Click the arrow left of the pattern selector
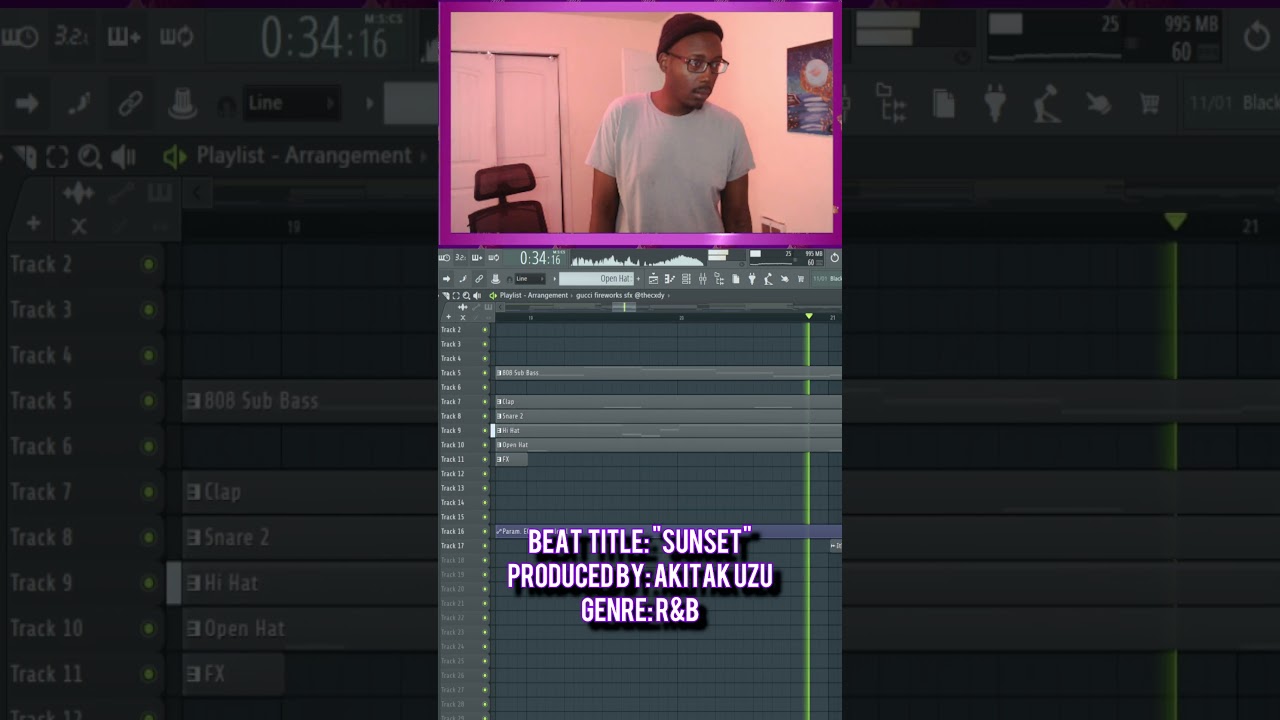This screenshot has width=1280, height=720. (x=555, y=279)
